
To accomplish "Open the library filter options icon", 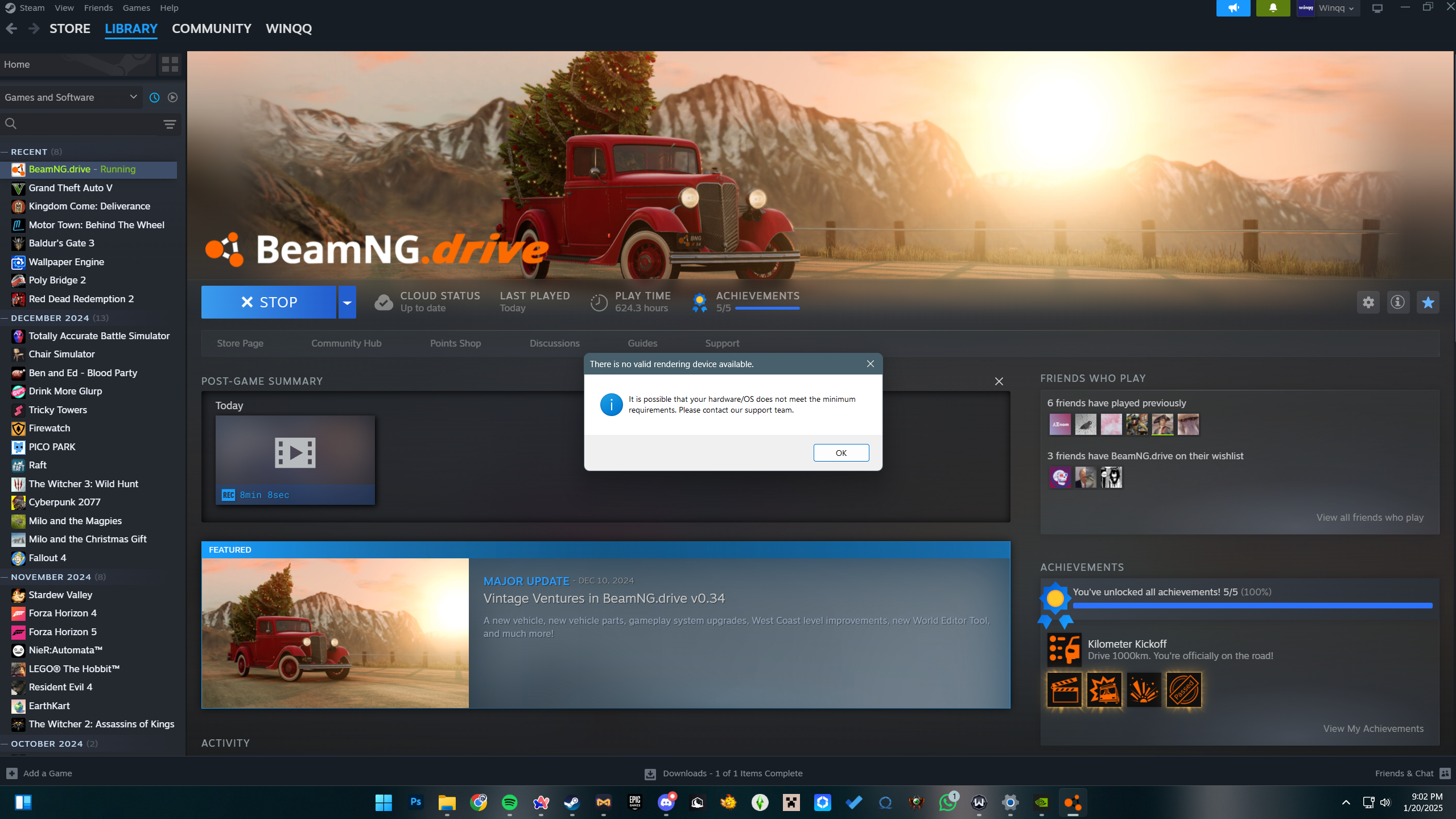I will [170, 124].
